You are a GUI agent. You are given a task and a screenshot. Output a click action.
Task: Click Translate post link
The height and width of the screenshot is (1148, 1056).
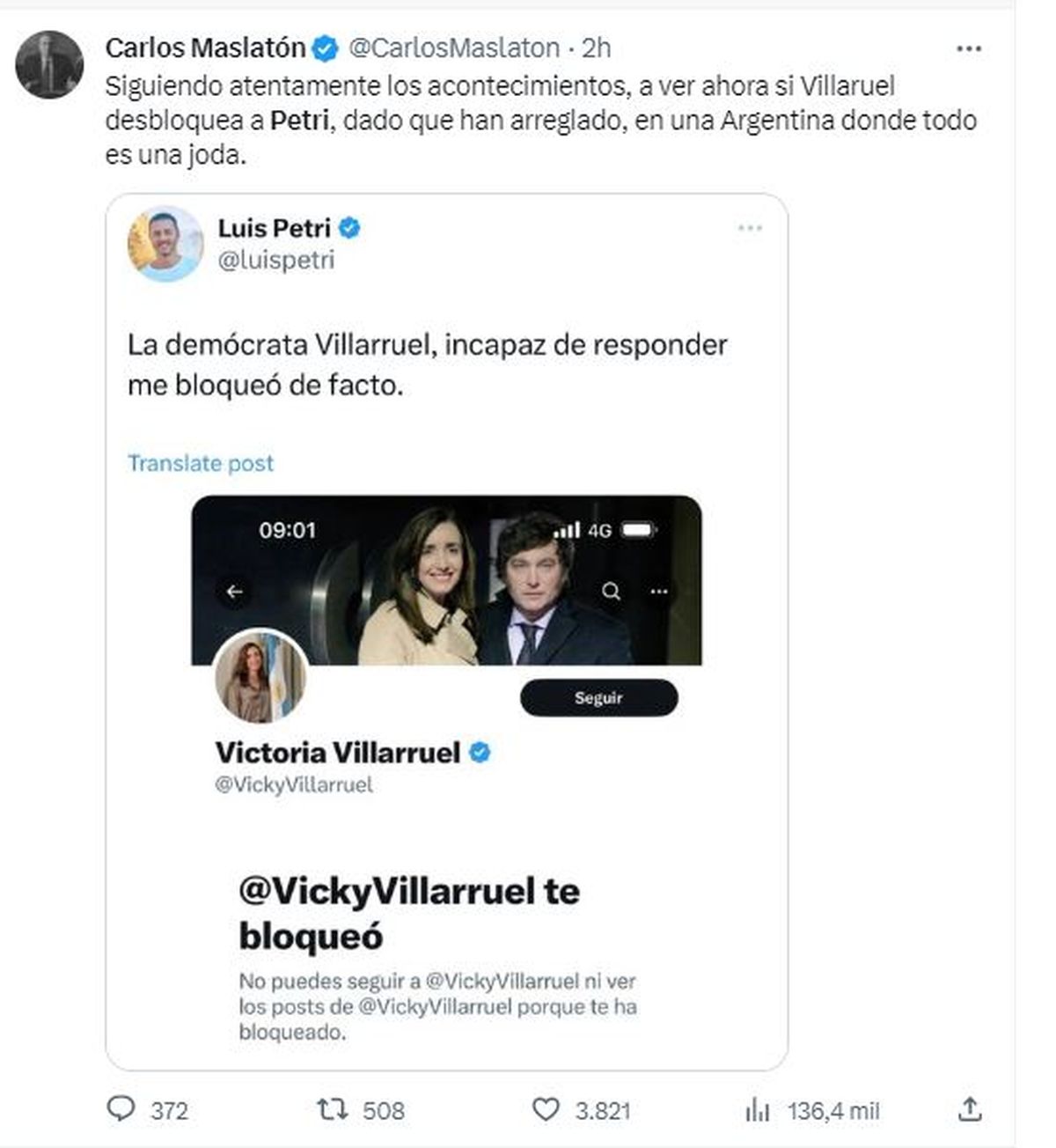click(201, 463)
